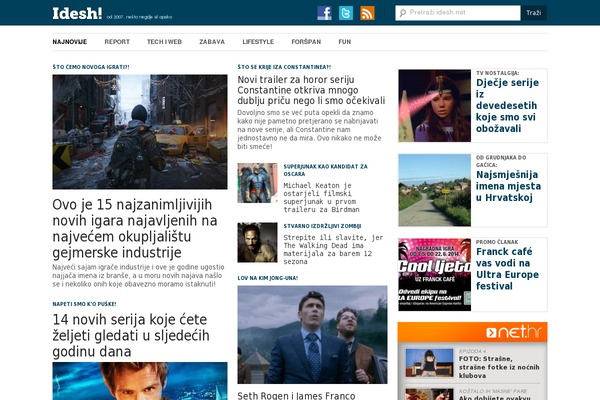Image resolution: width=600 pixels, height=400 pixels.
Task: Open 'Franck café vas vodi na Ultra Europe' link
Action: tap(507, 269)
